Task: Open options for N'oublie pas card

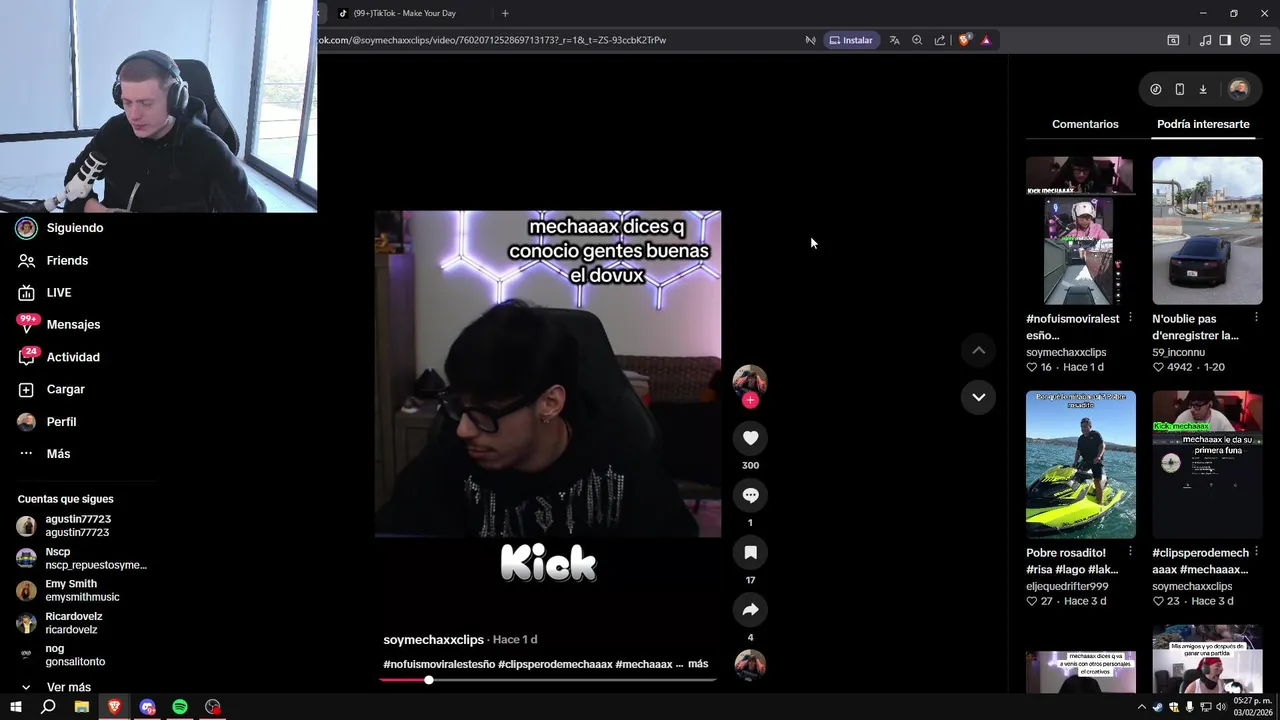Action: tap(1257, 318)
